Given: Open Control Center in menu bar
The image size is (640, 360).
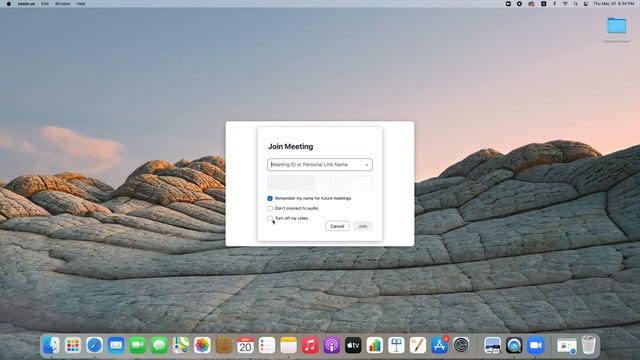Looking at the screenshot, I should click(586, 4).
